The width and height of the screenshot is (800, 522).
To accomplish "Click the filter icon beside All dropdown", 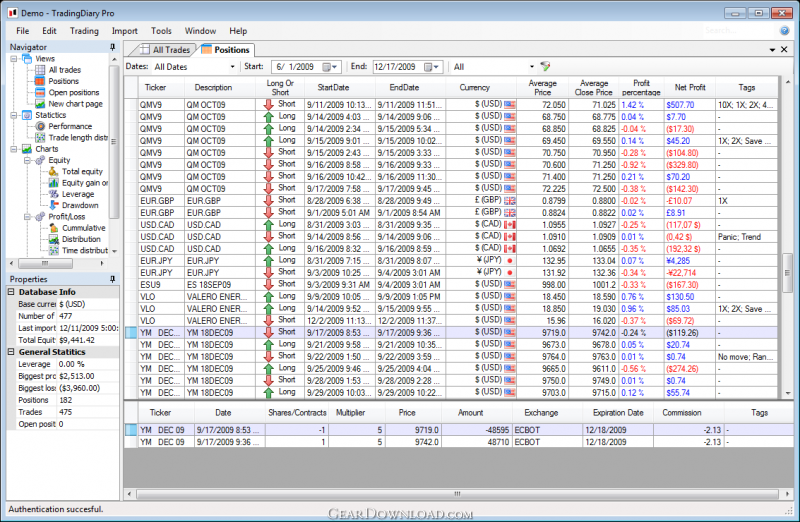I will click(x=545, y=66).
